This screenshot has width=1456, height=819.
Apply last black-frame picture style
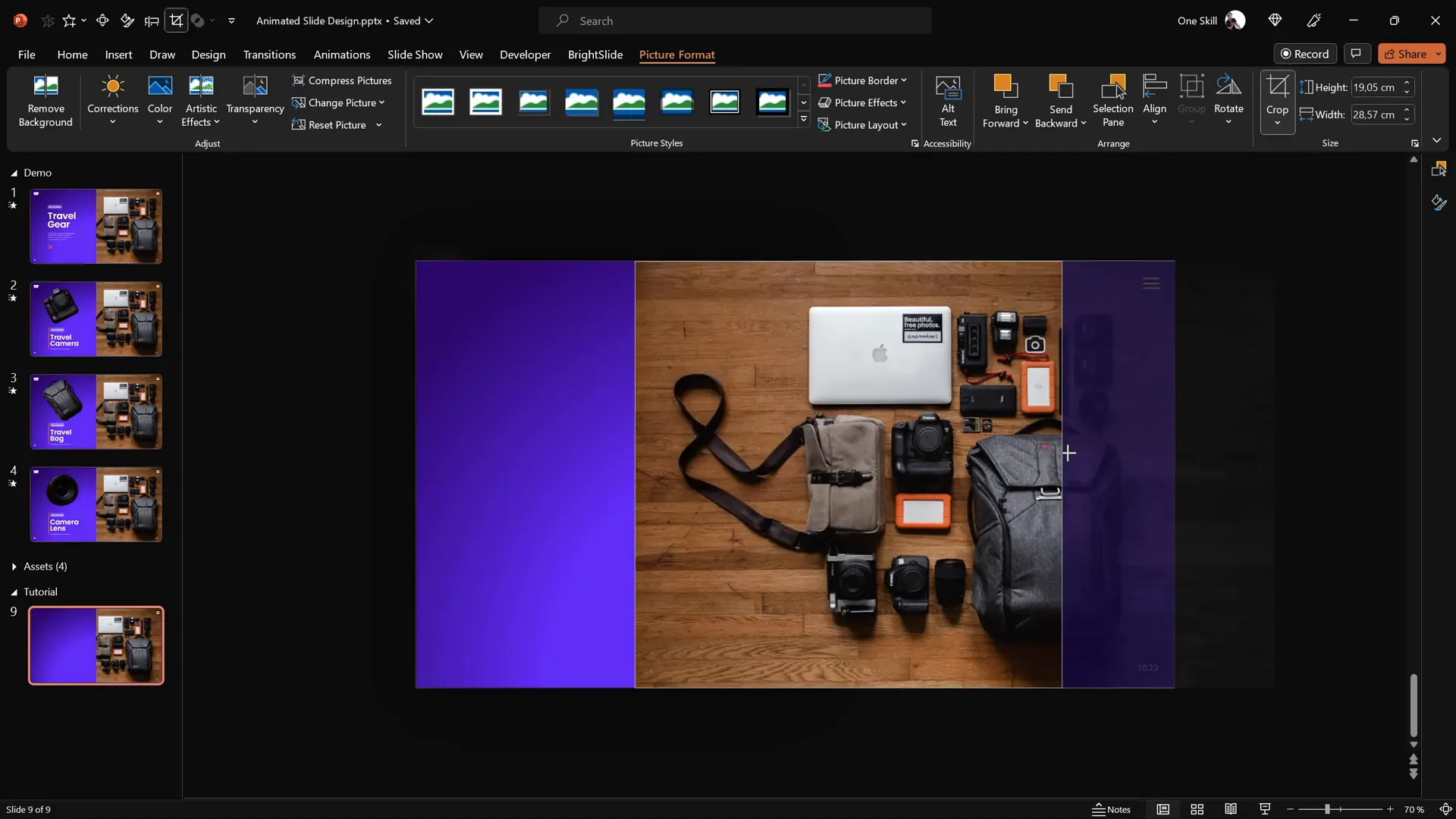772,102
